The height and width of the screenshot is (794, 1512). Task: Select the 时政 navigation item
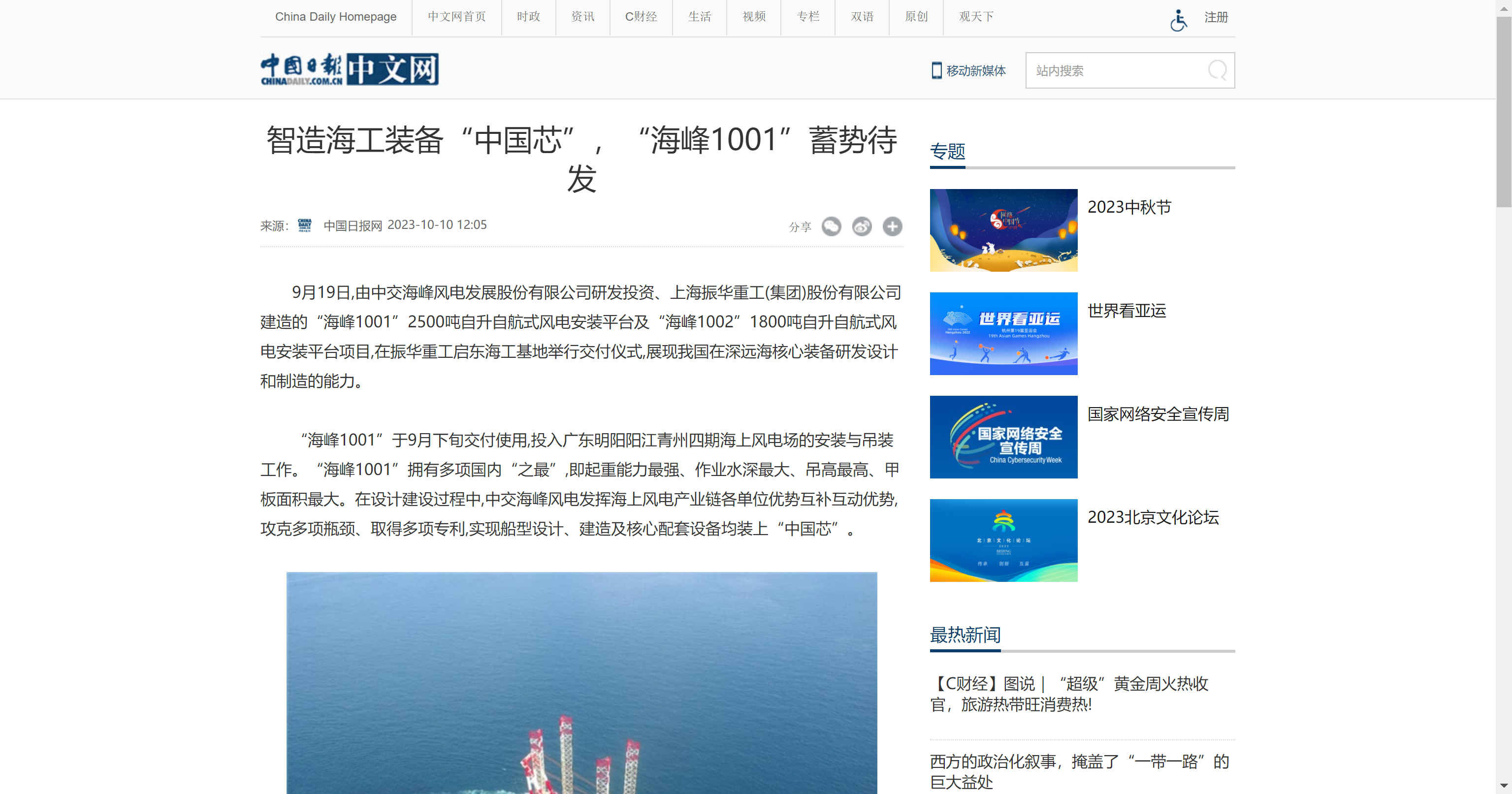528,16
